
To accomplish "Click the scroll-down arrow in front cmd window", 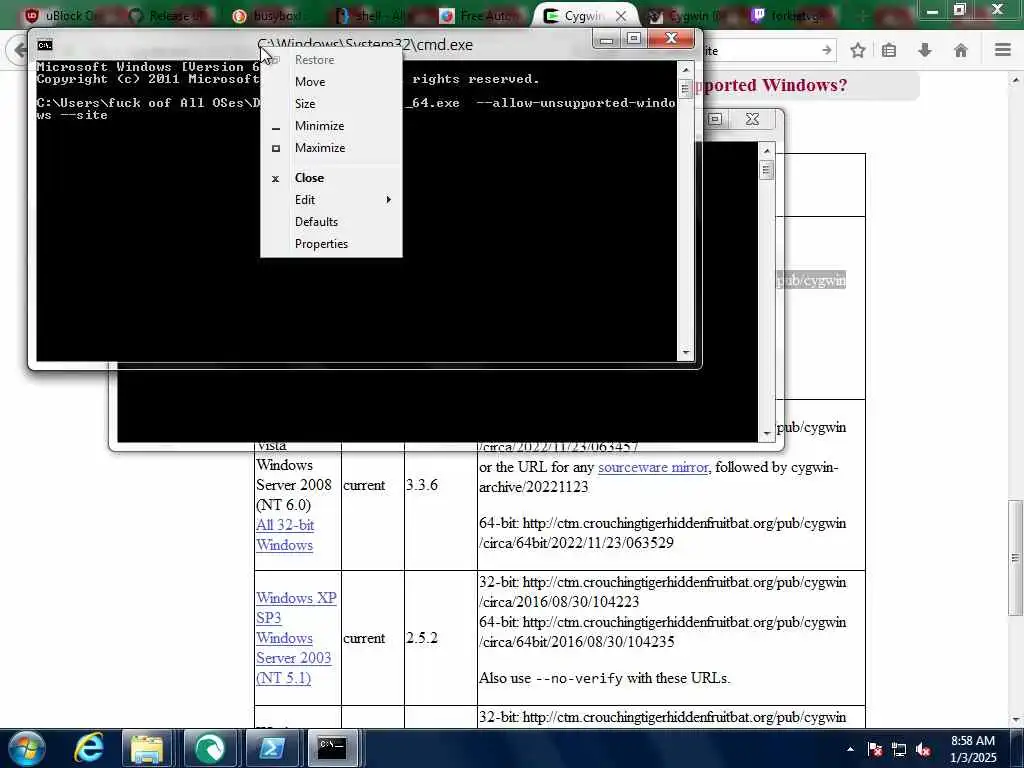I will 685,353.
